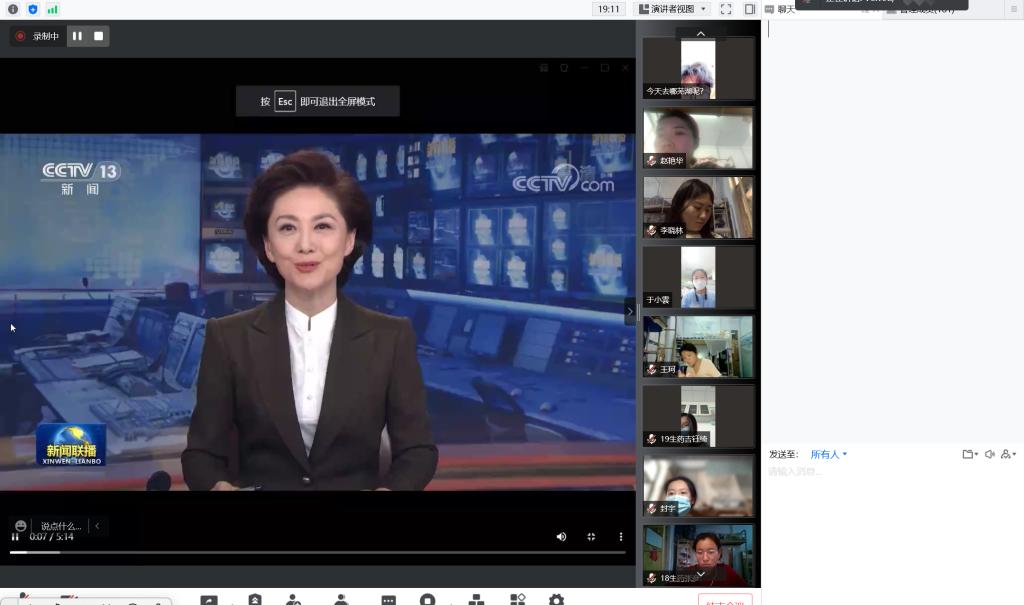
Task: Click the full screen icon in top bar
Action: click(726, 9)
